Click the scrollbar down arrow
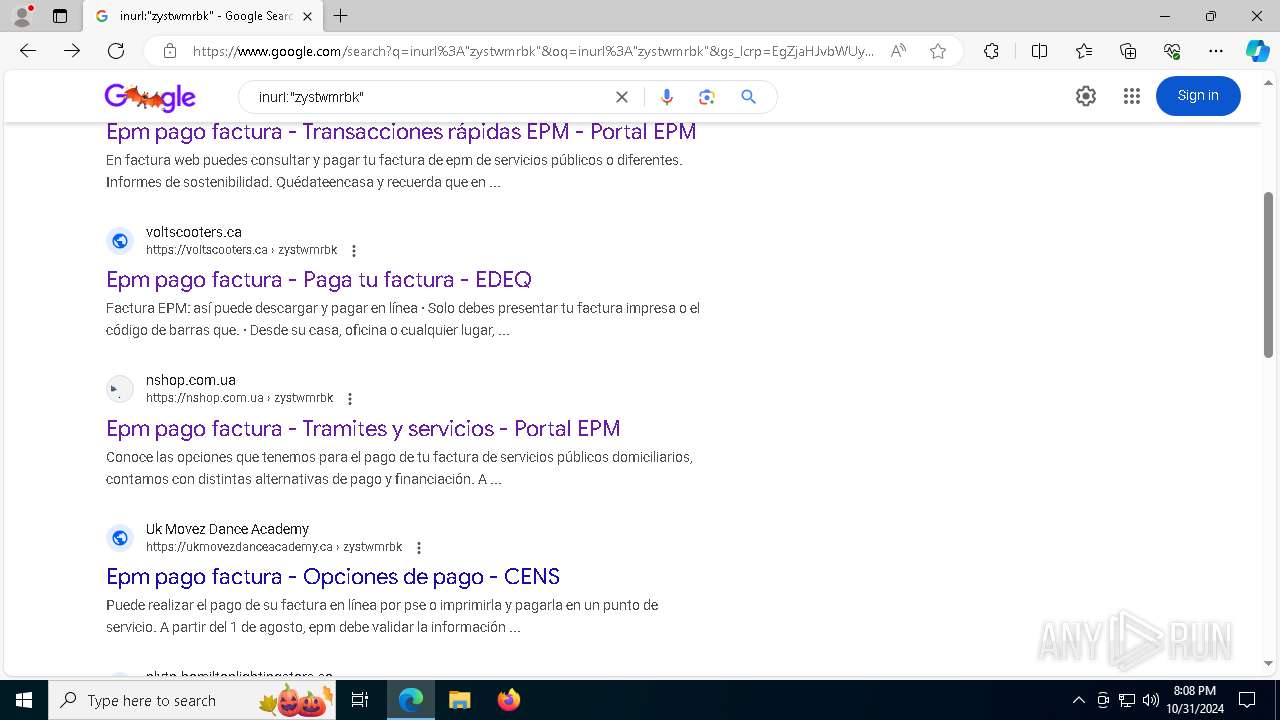 point(1268,663)
